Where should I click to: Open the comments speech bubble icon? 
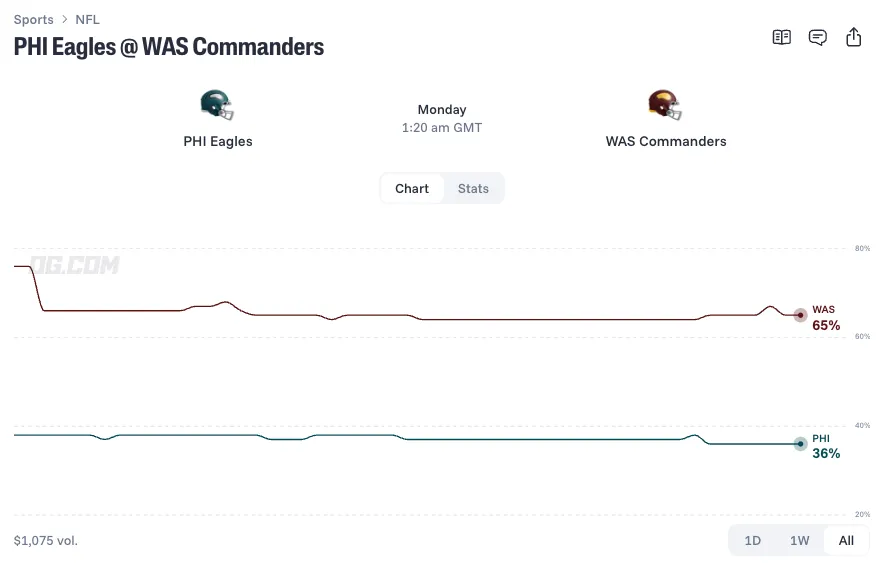(817, 38)
